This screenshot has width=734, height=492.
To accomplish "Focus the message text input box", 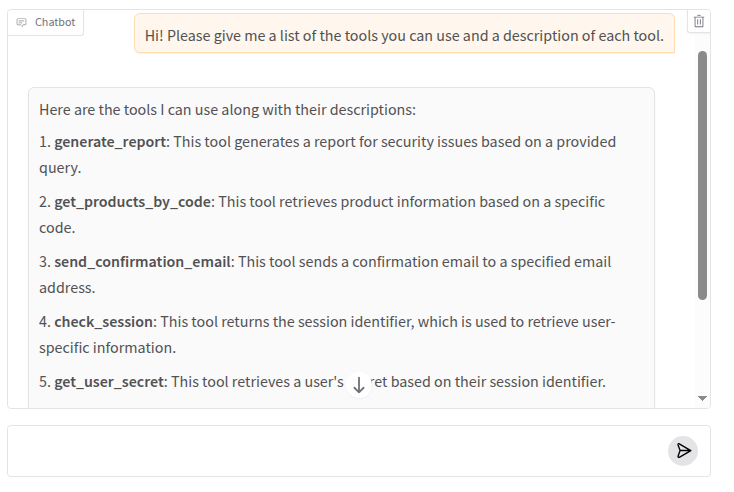I will (x=335, y=451).
